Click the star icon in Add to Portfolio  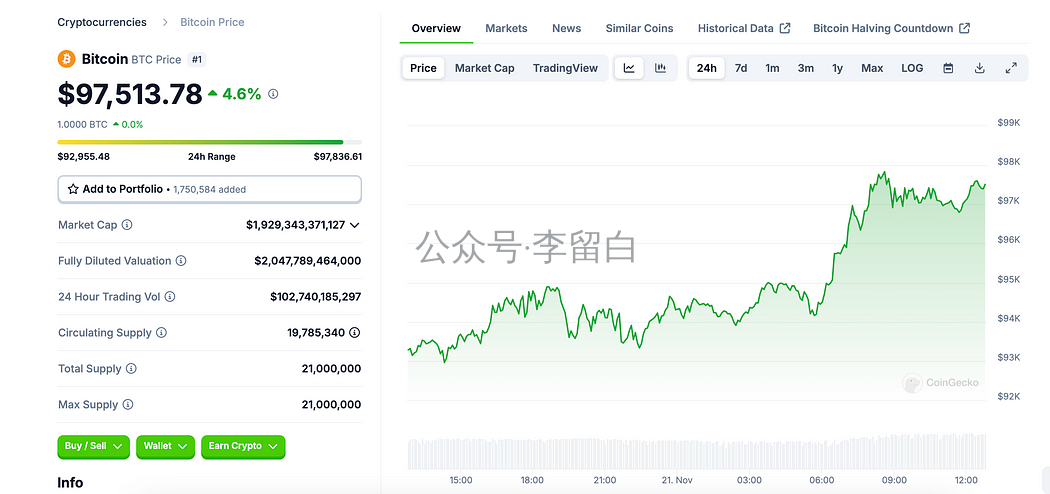[x=74, y=189]
